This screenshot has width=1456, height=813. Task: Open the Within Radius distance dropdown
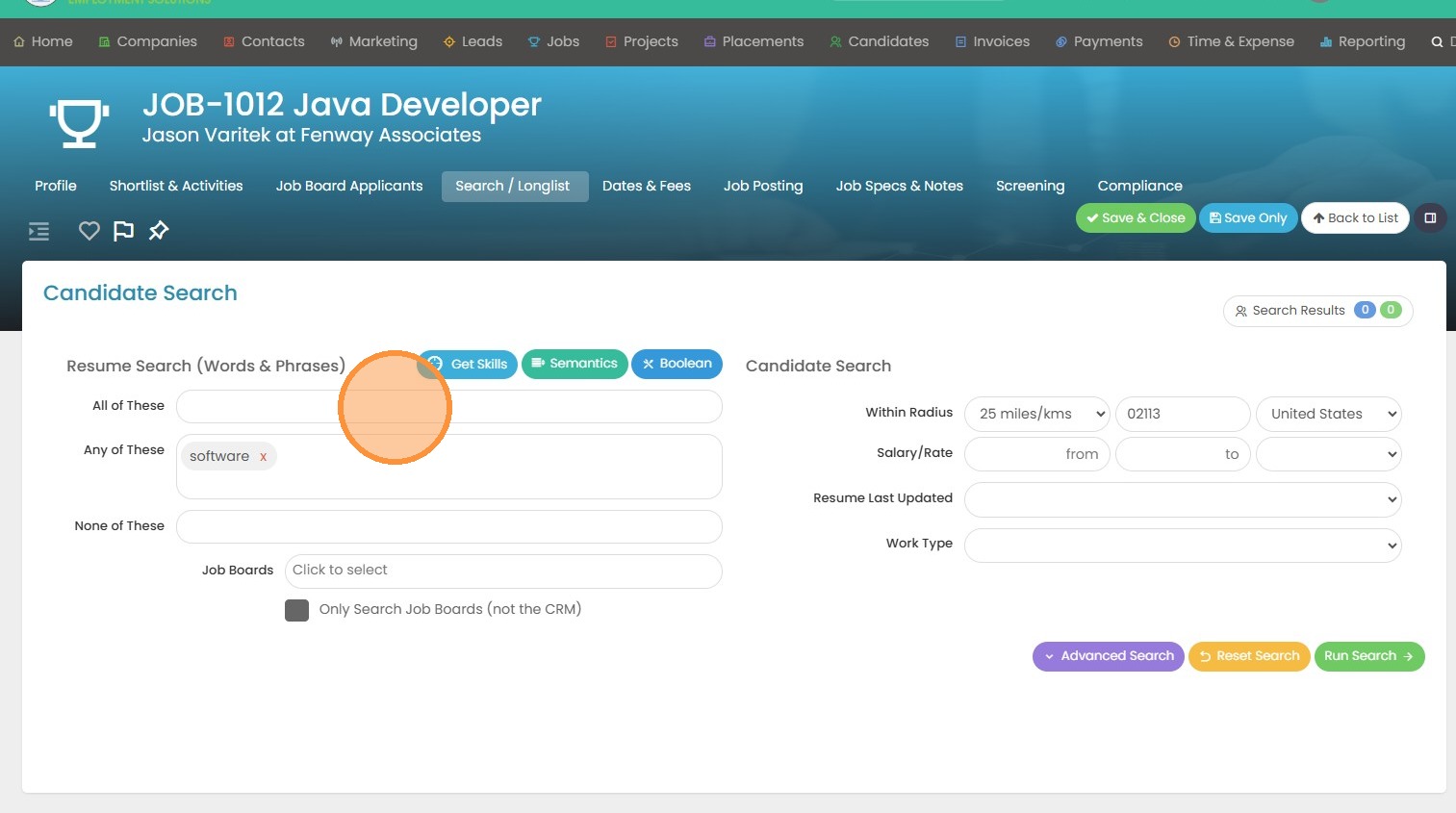(x=1036, y=414)
